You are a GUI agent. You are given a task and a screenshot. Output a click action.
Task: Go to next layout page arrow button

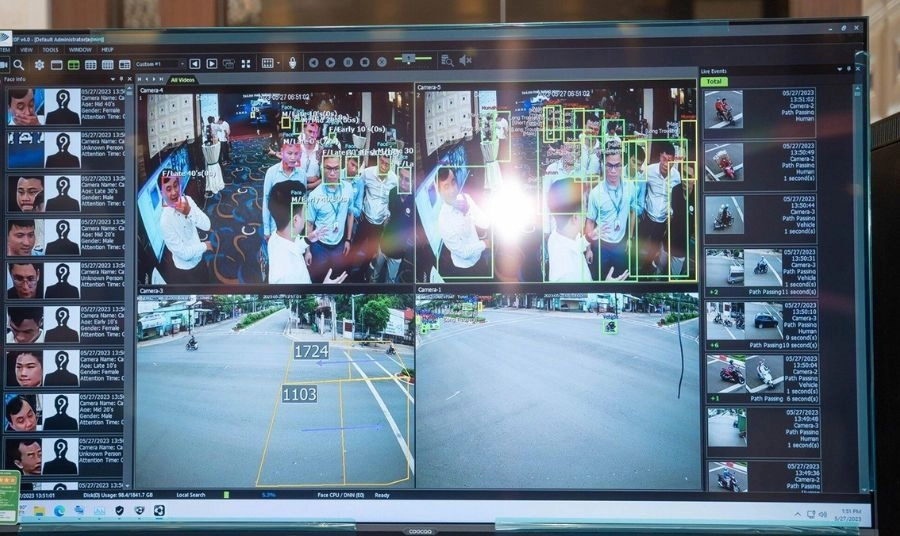212,64
